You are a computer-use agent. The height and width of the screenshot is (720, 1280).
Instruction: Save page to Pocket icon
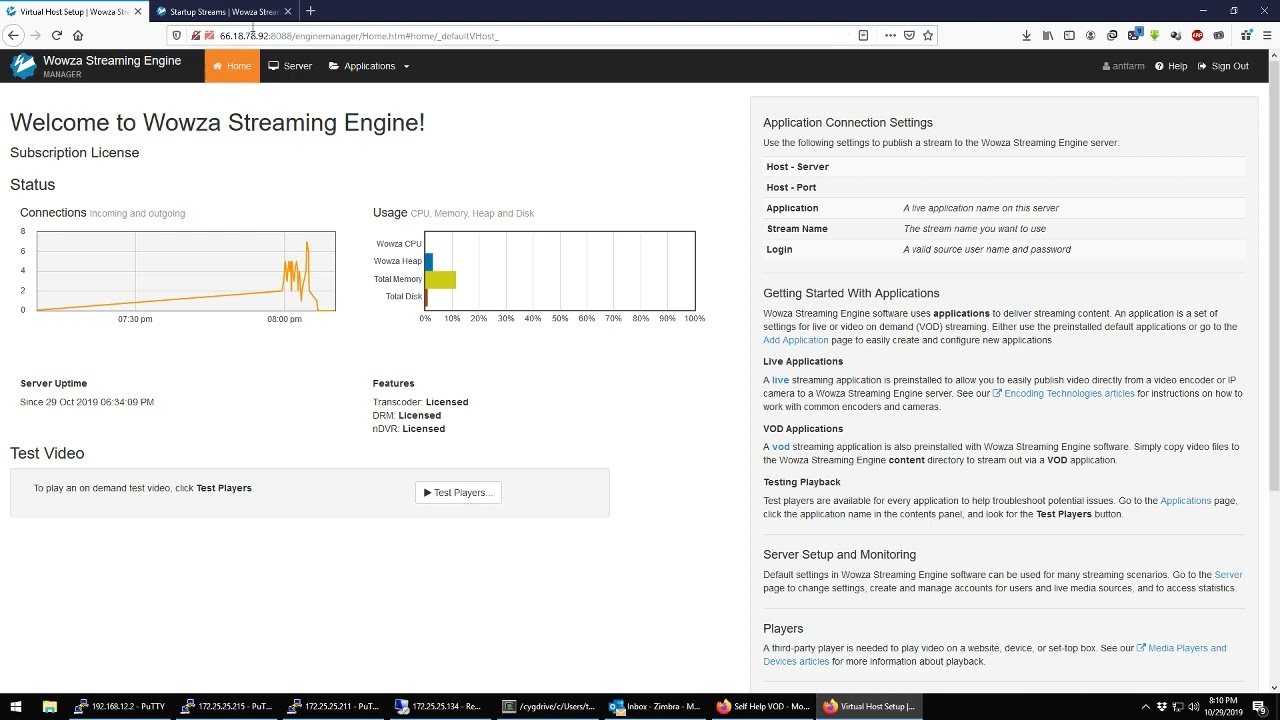[x=909, y=35]
